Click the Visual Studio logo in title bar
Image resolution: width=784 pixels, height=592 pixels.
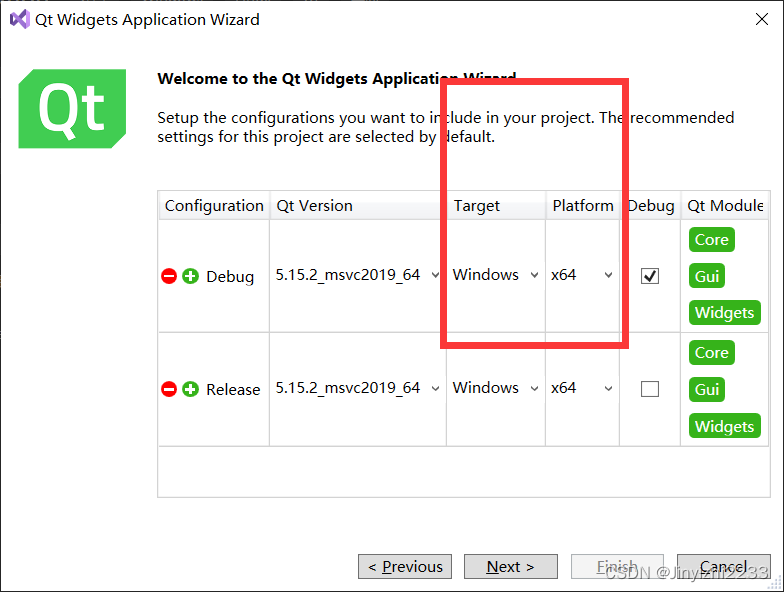(20, 20)
